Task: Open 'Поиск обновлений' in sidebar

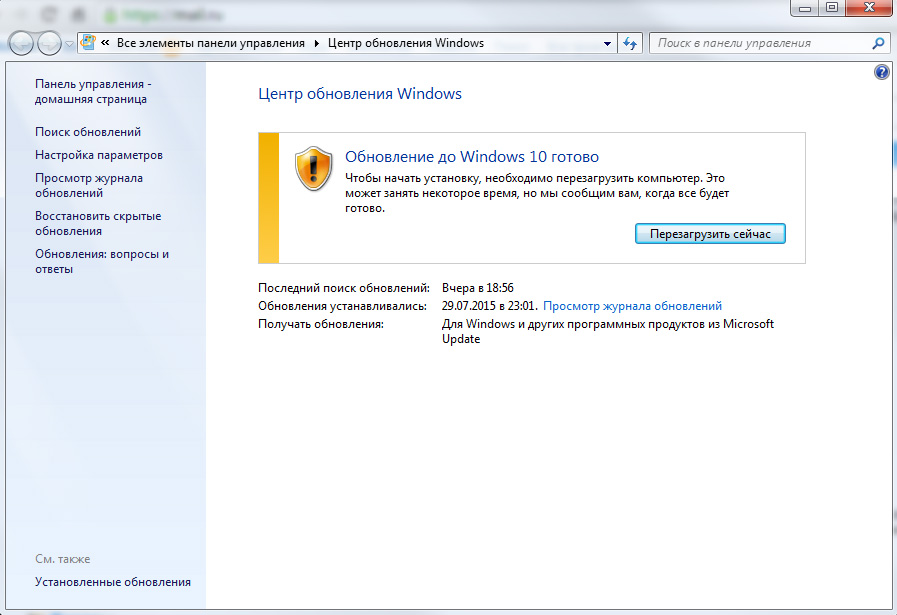Action: [x=88, y=132]
